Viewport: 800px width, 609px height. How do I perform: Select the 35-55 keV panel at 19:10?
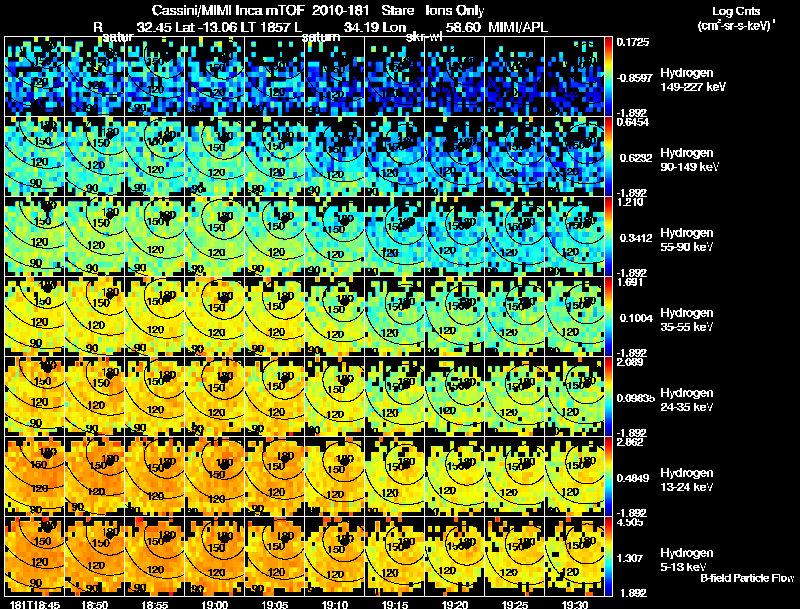pos(335,317)
